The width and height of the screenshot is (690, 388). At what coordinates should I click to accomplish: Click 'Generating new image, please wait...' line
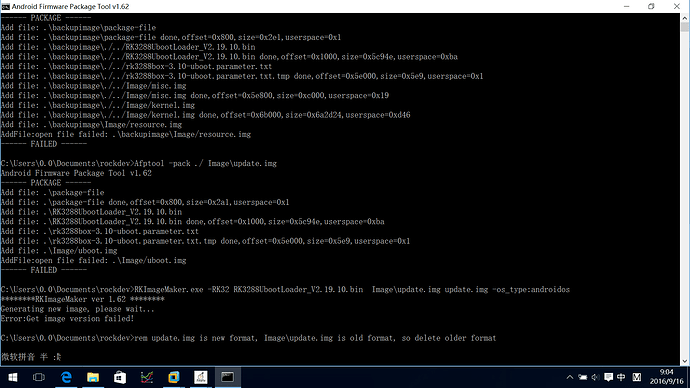pyautogui.click(x=77, y=309)
